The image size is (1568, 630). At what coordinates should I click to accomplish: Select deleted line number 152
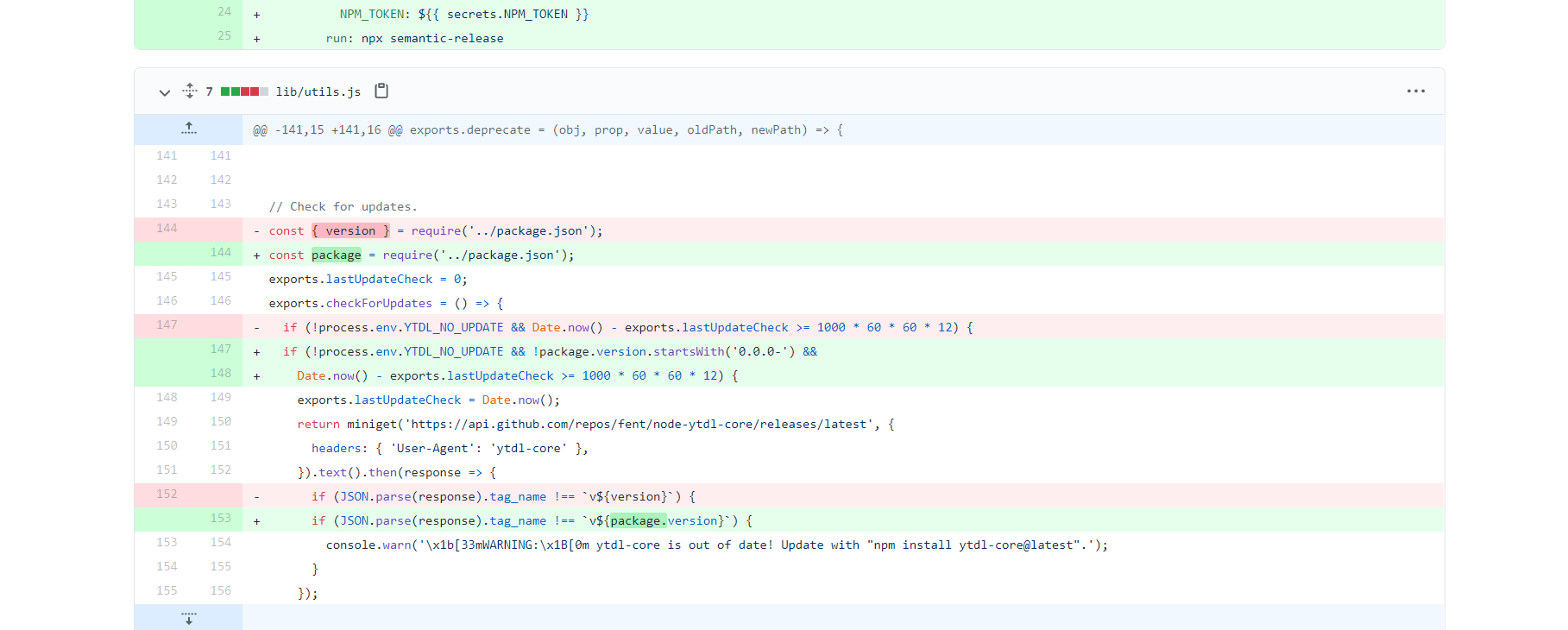[167, 495]
